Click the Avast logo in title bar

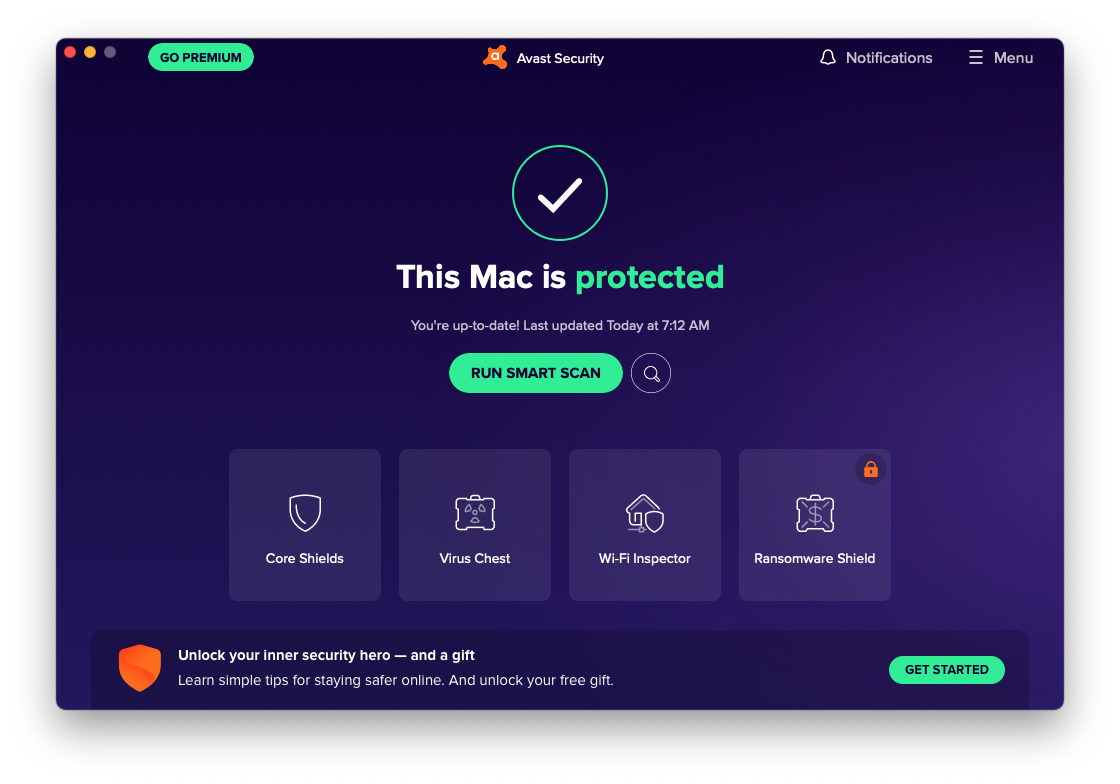point(495,58)
